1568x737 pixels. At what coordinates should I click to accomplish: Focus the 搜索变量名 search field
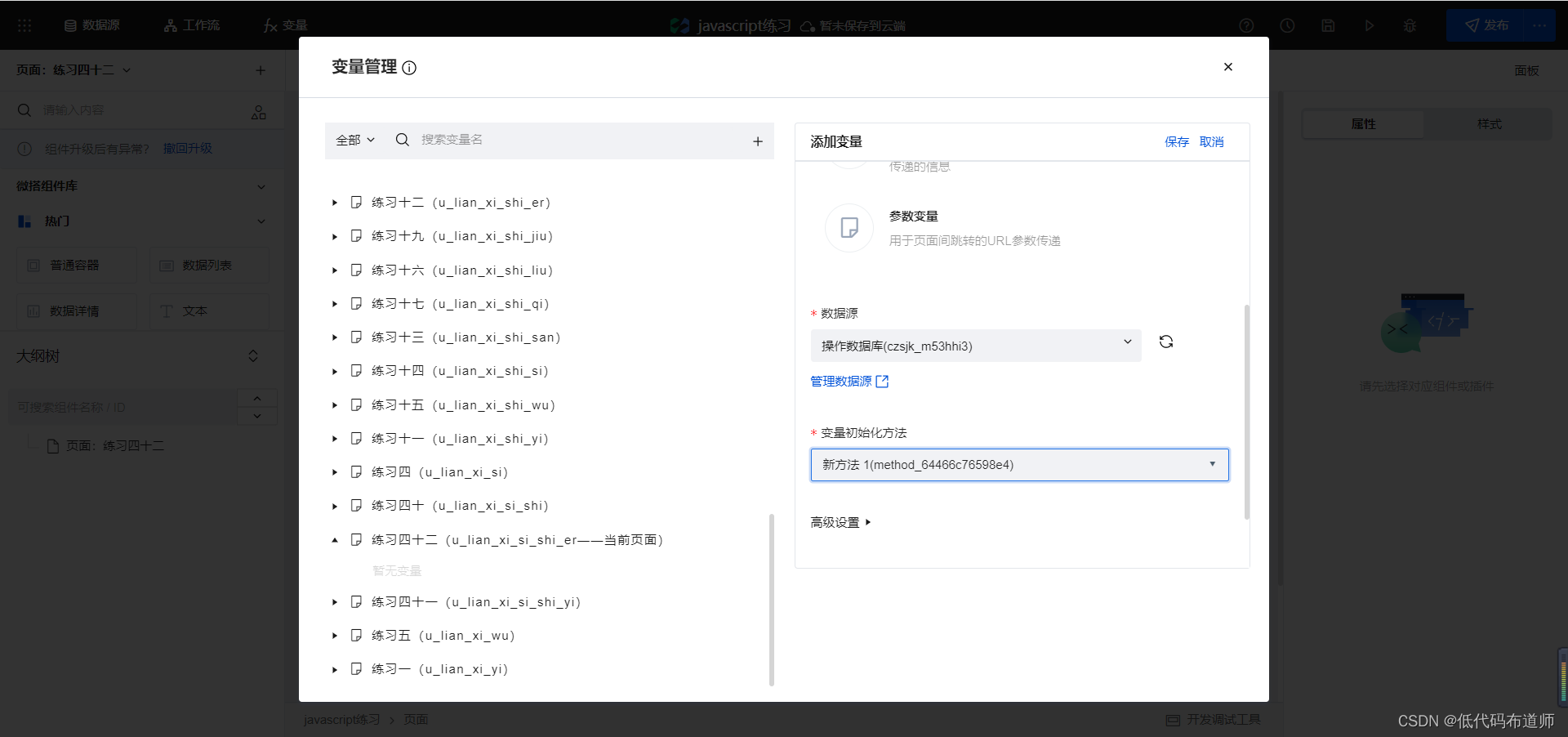(x=580, y=140)
